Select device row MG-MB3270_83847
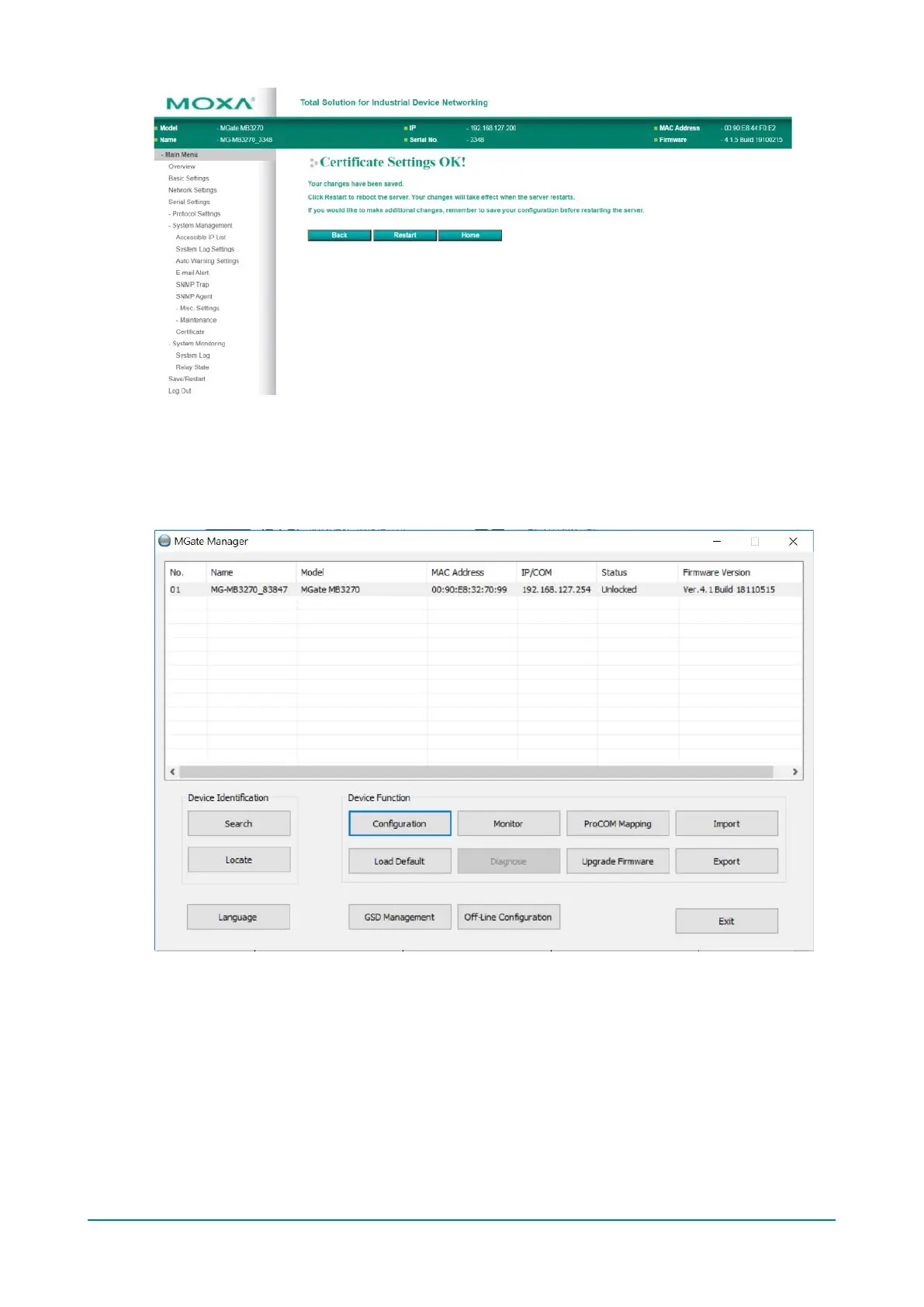Viewport: 924px width, 1307px height. [x=484, y=590]
